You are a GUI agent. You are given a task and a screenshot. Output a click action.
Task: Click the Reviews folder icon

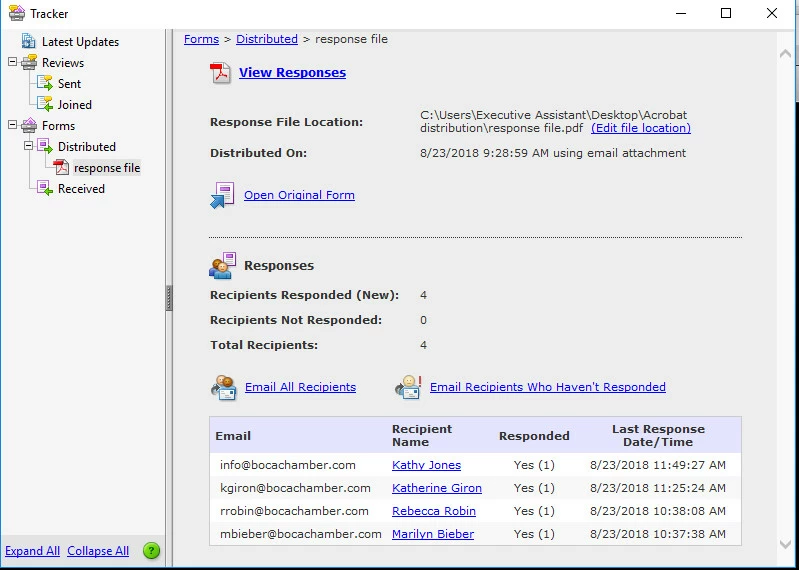(x=29, y=62)
